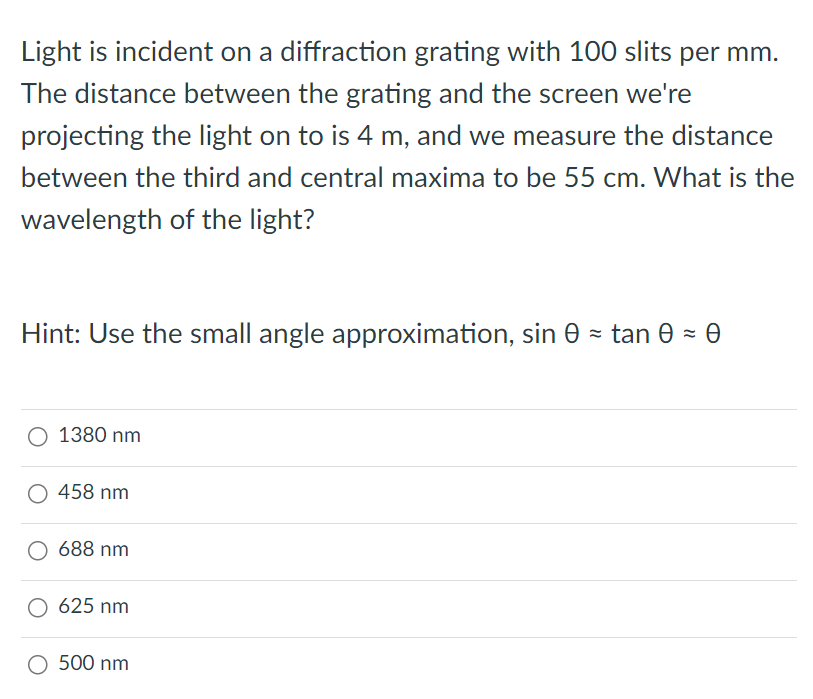Screen dimensions: 813x699
Task: Click the 625 nm answer label
Action: (95, 607)
